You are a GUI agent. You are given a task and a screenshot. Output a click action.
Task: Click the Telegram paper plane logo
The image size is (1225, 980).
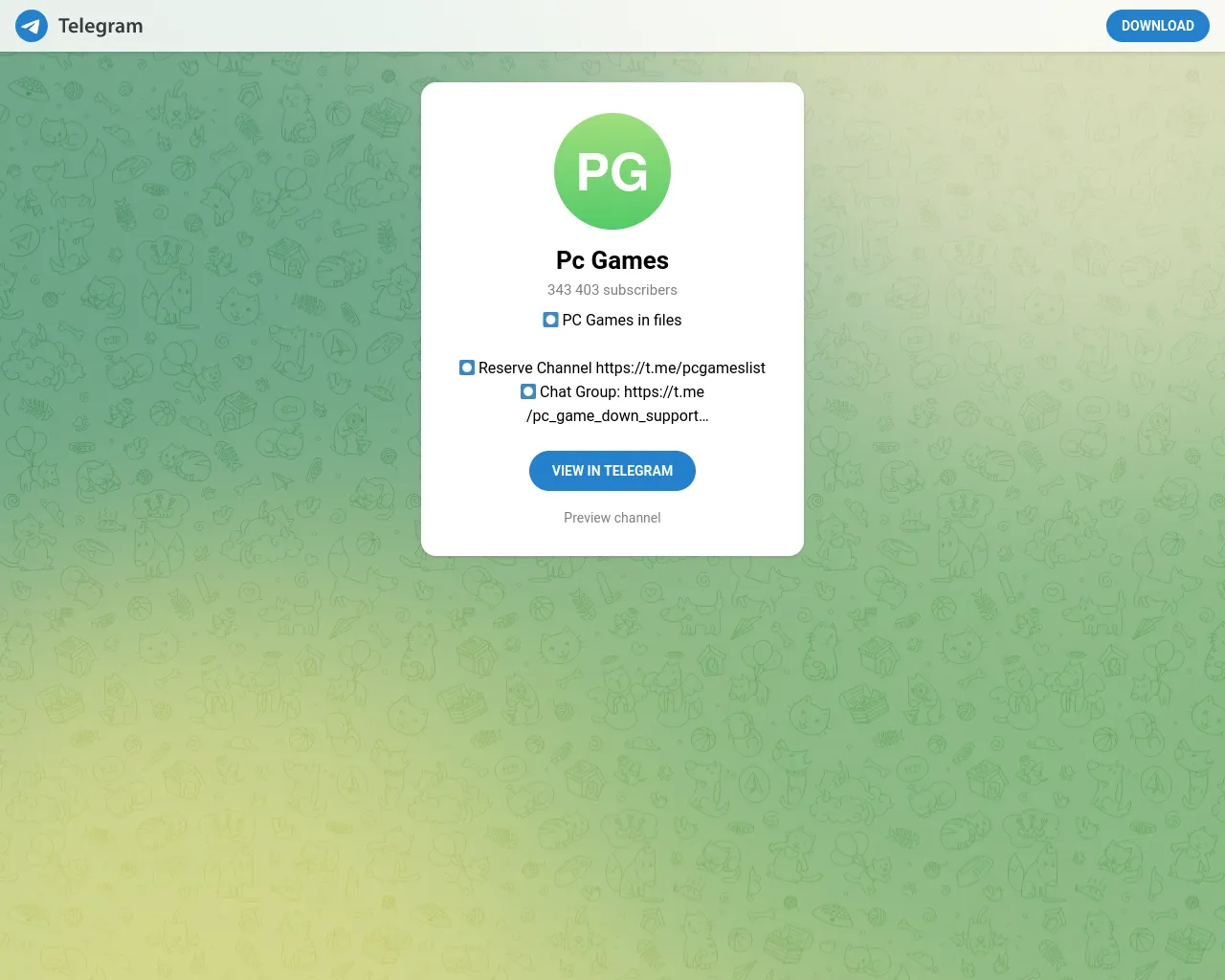(x=32, y=26)
